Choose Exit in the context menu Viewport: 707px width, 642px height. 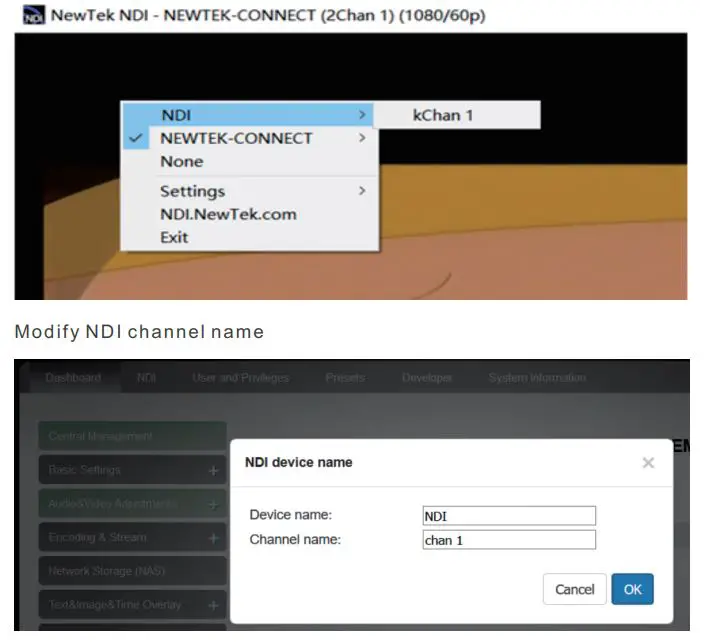(174, 237)
